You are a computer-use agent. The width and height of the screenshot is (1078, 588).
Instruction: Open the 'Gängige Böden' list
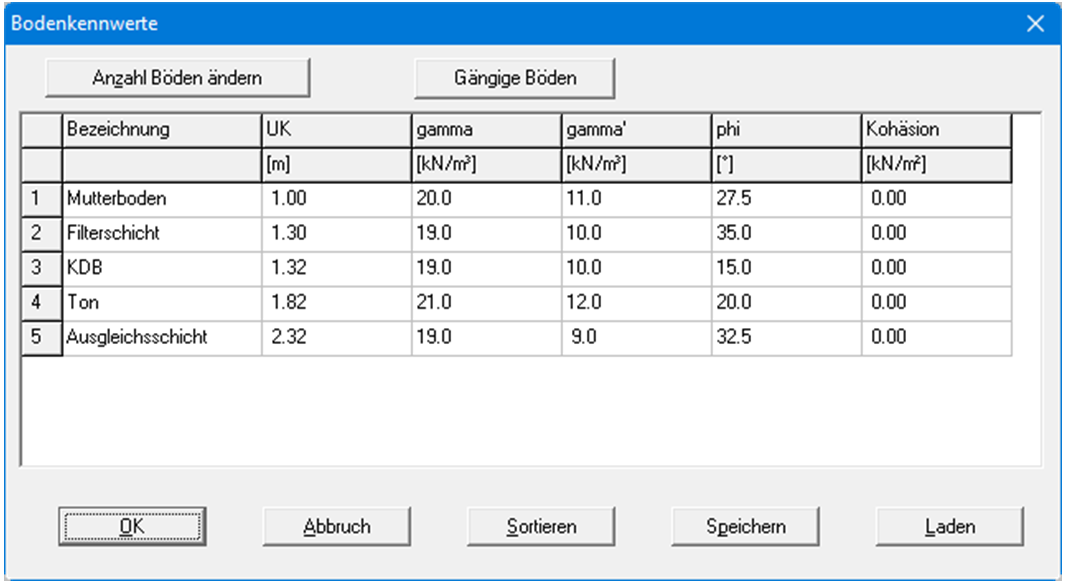[515, 77]
